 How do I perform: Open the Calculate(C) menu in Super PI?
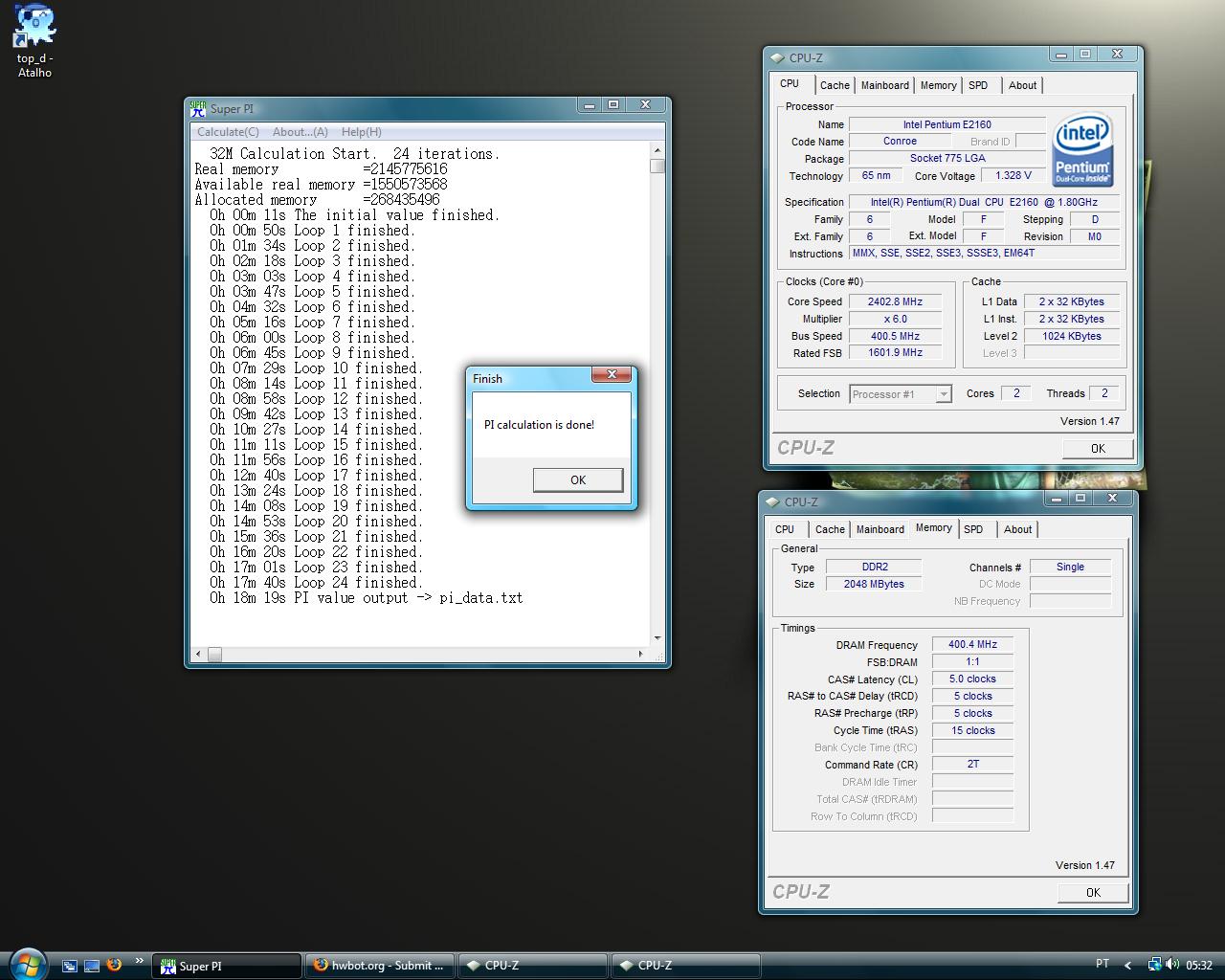pos(228,132)
